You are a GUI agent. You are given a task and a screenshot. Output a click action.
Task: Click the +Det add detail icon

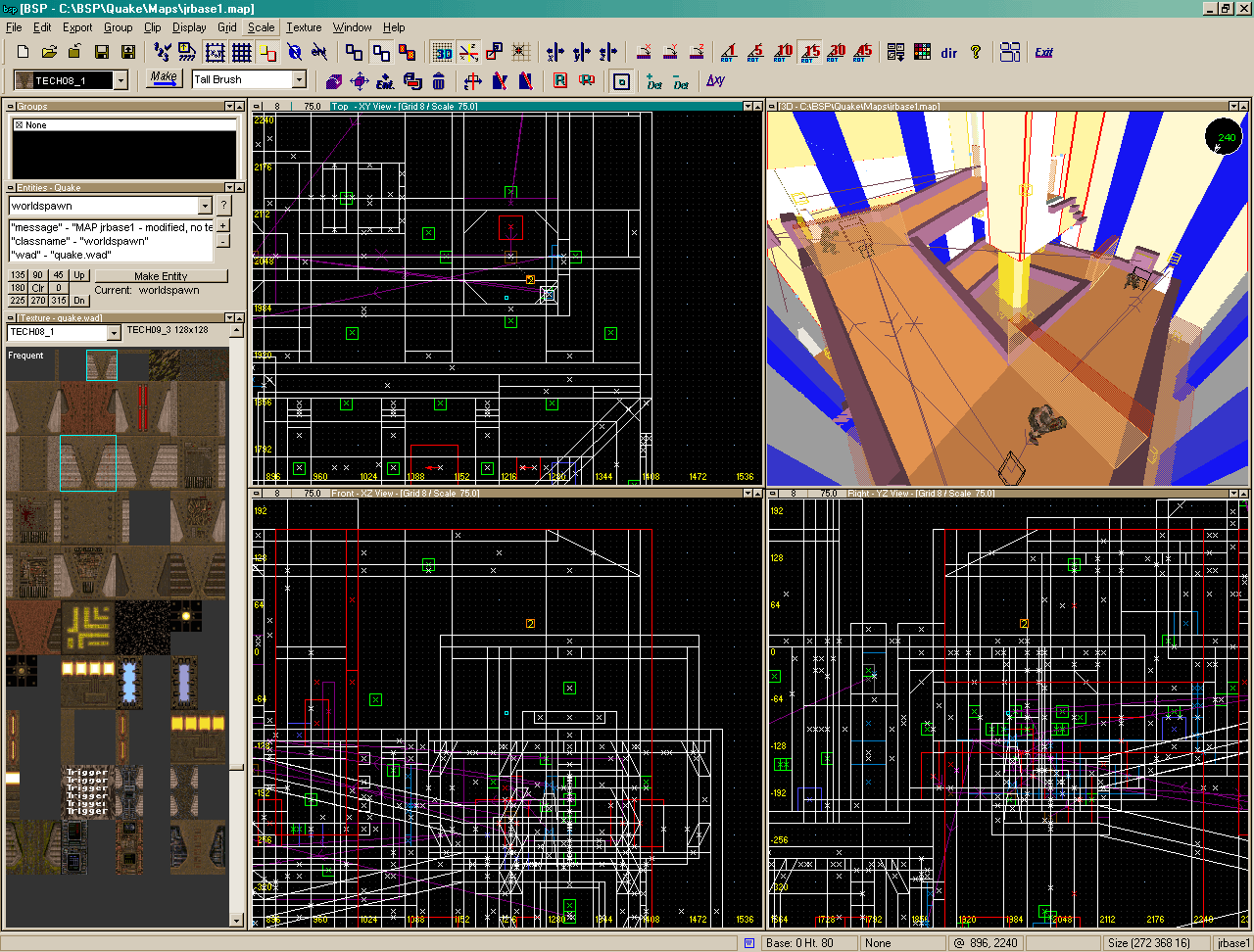coord(654,80)
